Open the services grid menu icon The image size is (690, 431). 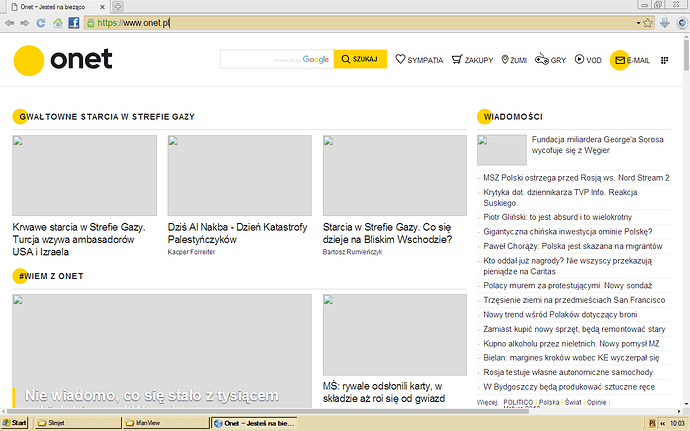[664, 60]
